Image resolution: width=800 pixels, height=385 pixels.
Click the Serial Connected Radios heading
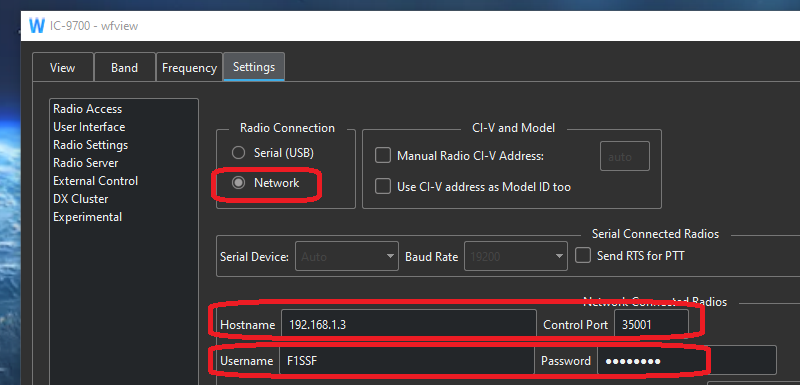(655, 234)
